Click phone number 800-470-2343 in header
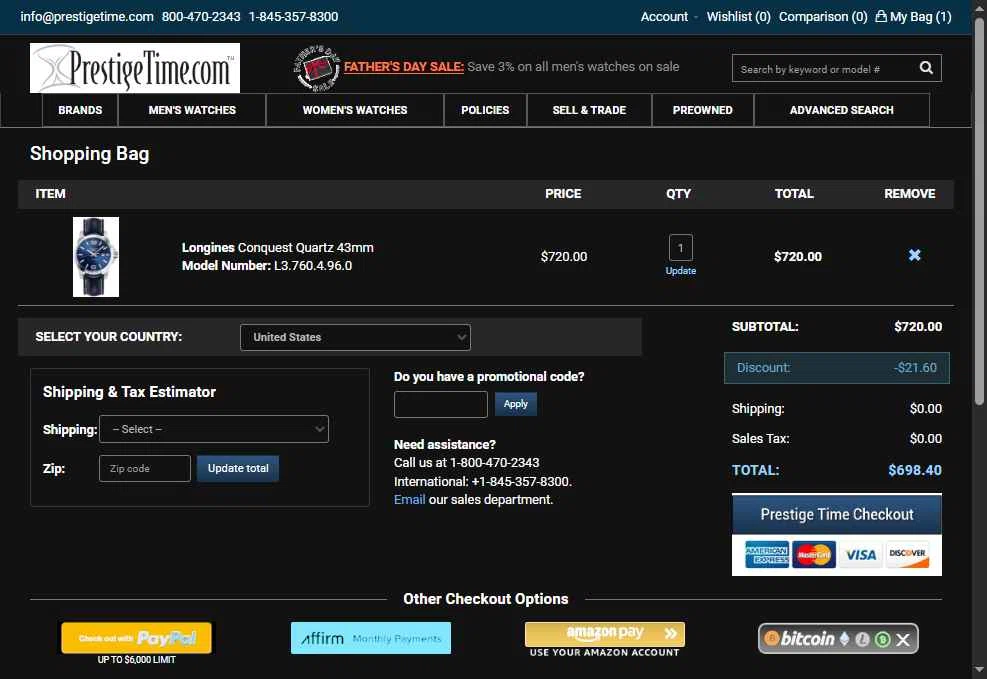 (201, 16)
